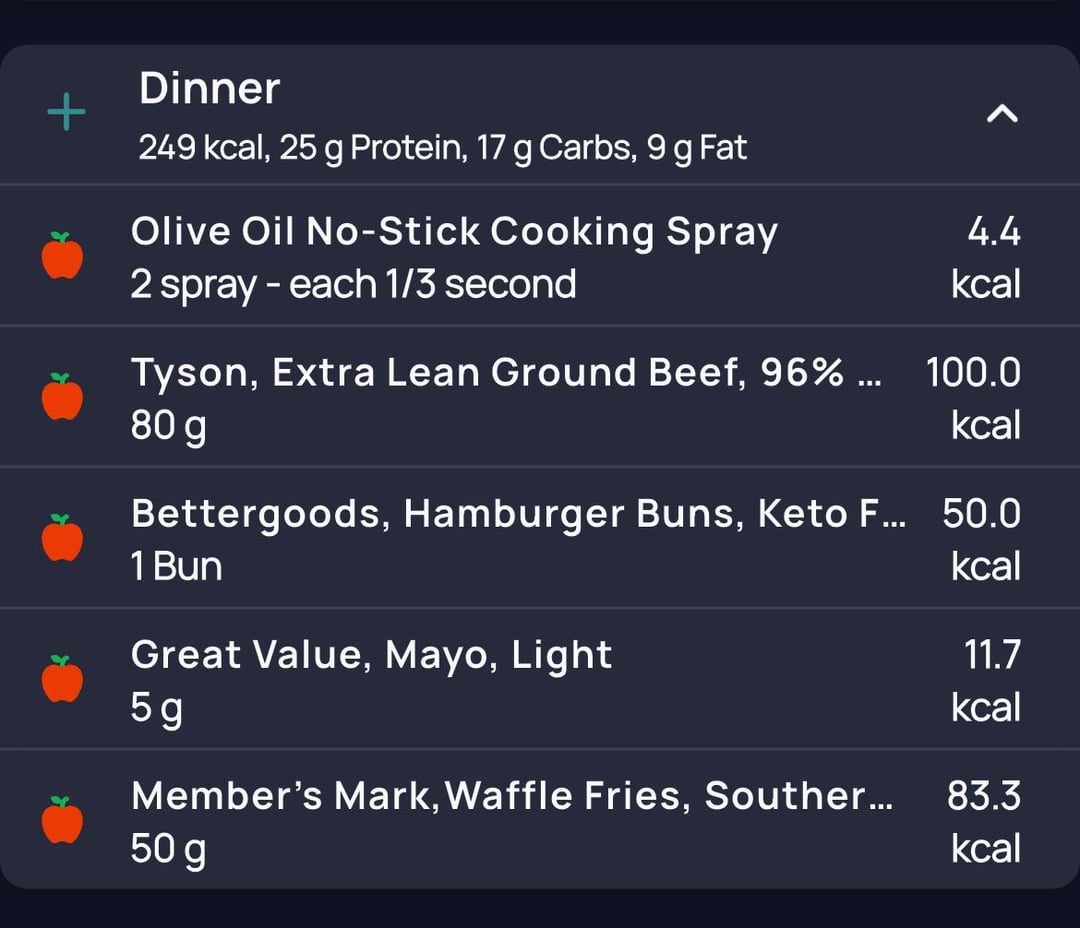Viewport: 1080px width, 928px height.
Task: Tap apple icon beside Bettergoods Hamburger Buns
Action: (62, 538)
